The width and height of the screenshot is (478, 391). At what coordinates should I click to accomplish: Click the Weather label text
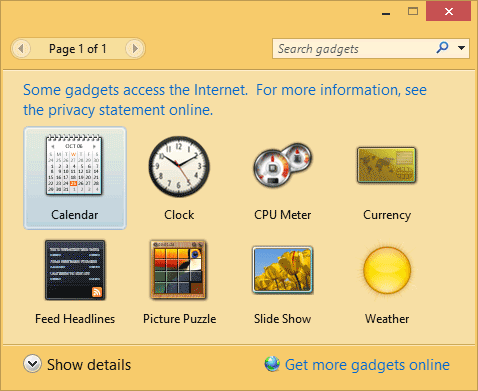click(x=387, y=319)
